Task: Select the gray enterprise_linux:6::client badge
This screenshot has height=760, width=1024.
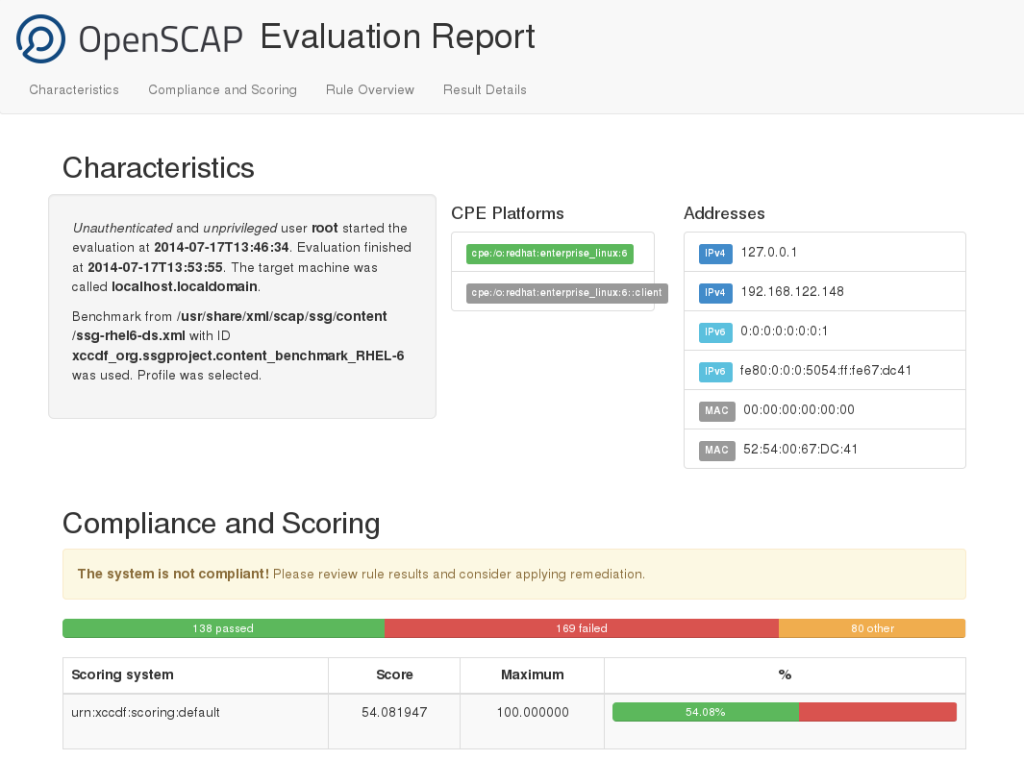Action: pos(566,293)
